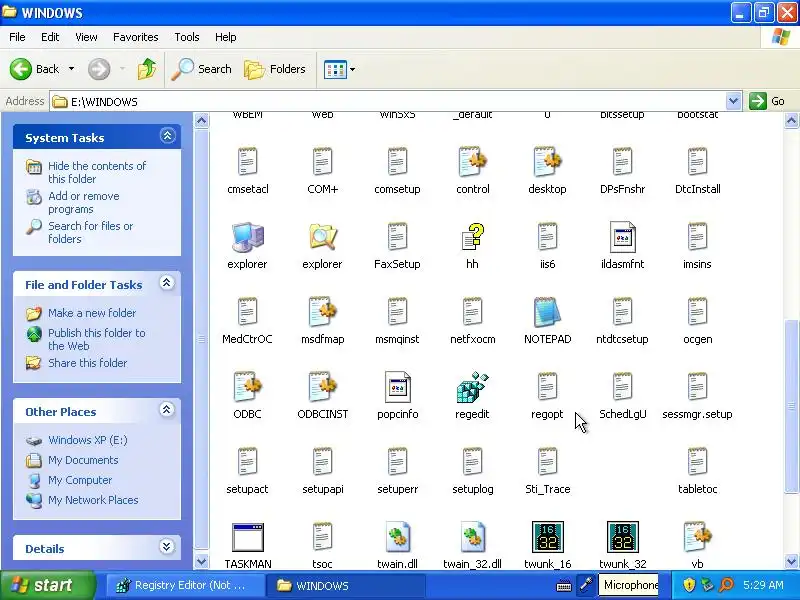800x600 pixels.
Task: Select the twunk_16 application icon
Action: [x=547, y=537]
